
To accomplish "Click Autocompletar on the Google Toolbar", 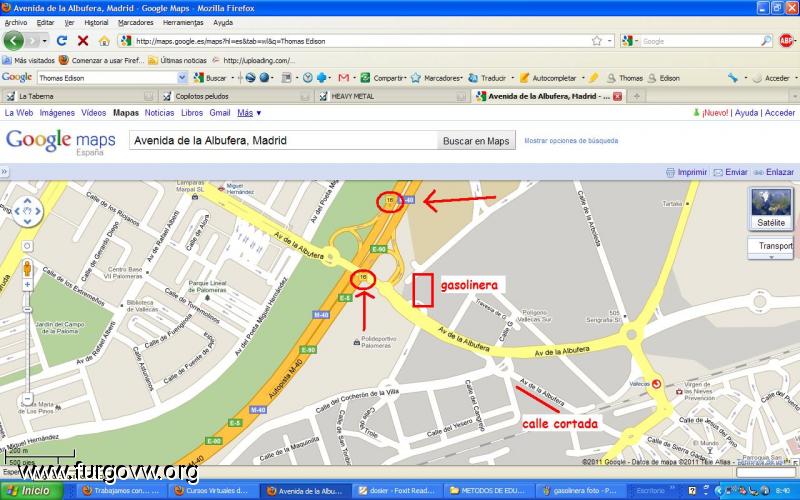I will [548, 78].
